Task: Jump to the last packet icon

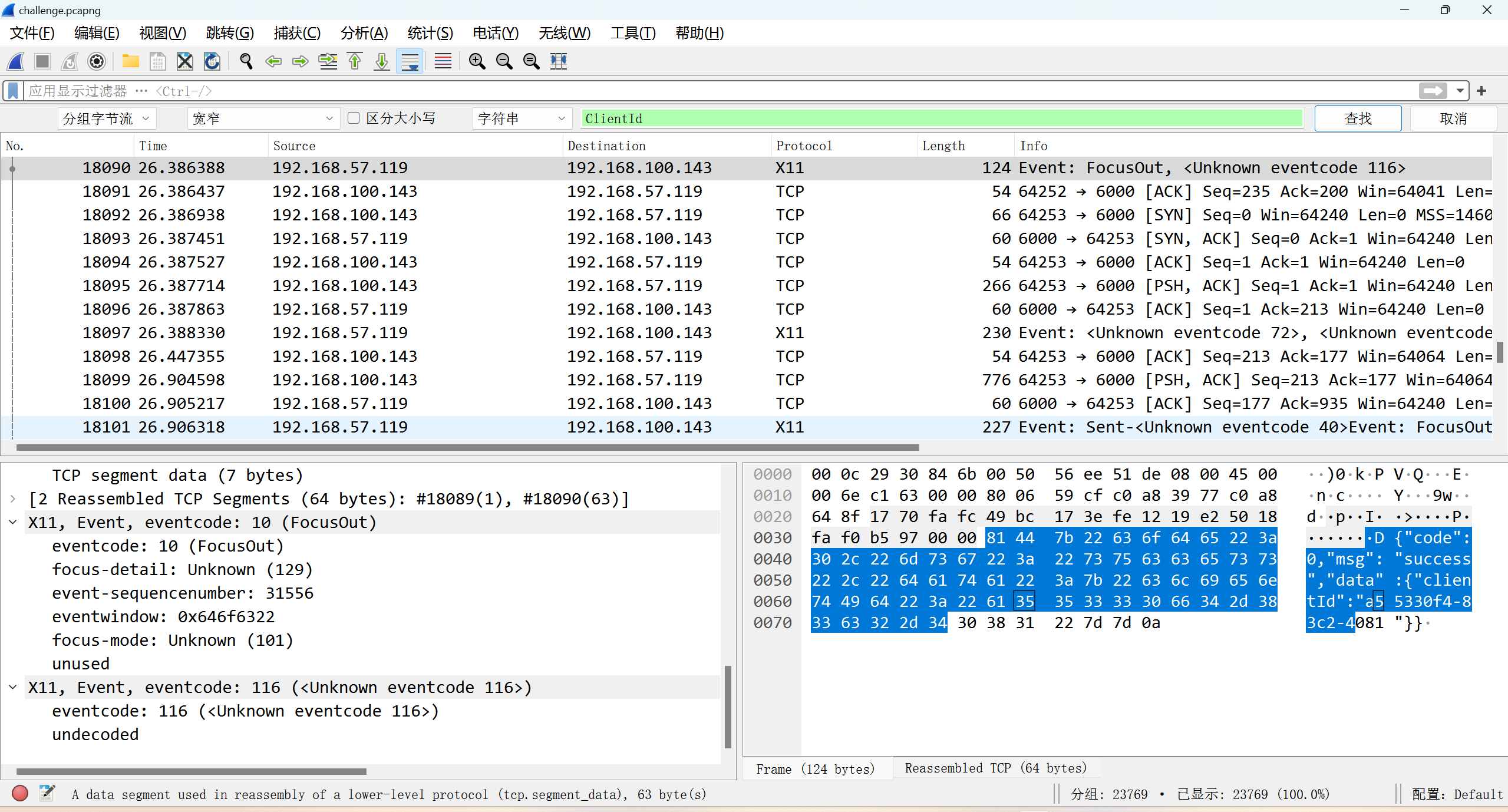Action: click(382, 61)
